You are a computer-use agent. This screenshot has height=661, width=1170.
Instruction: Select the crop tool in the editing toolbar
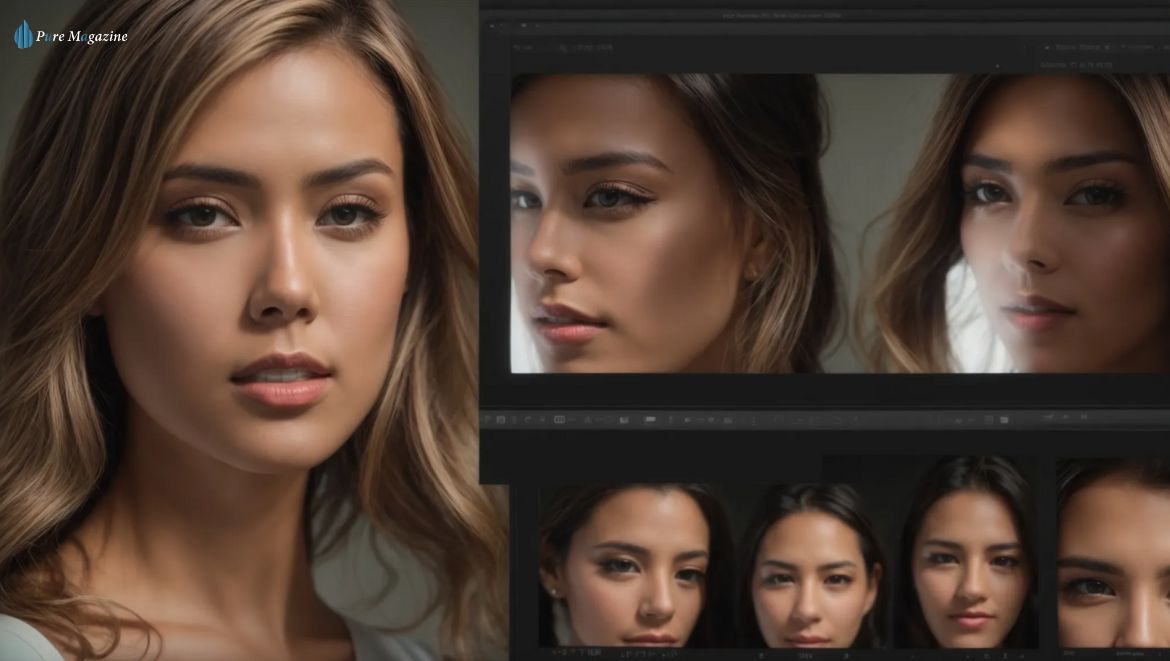click(x=503, y=419)
